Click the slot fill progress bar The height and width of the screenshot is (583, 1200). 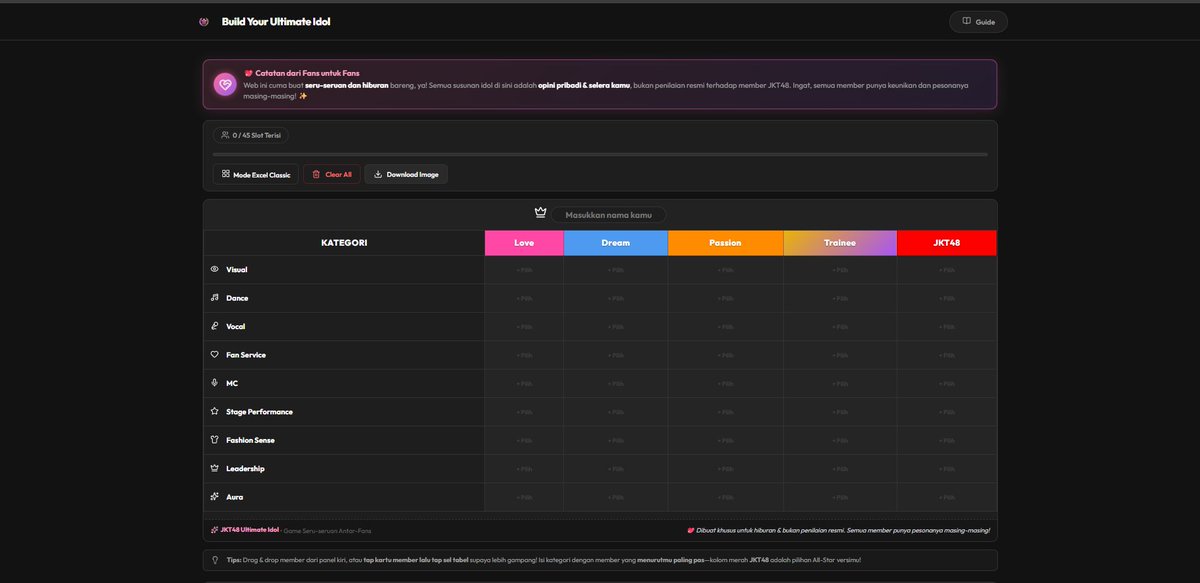point(600,155)
